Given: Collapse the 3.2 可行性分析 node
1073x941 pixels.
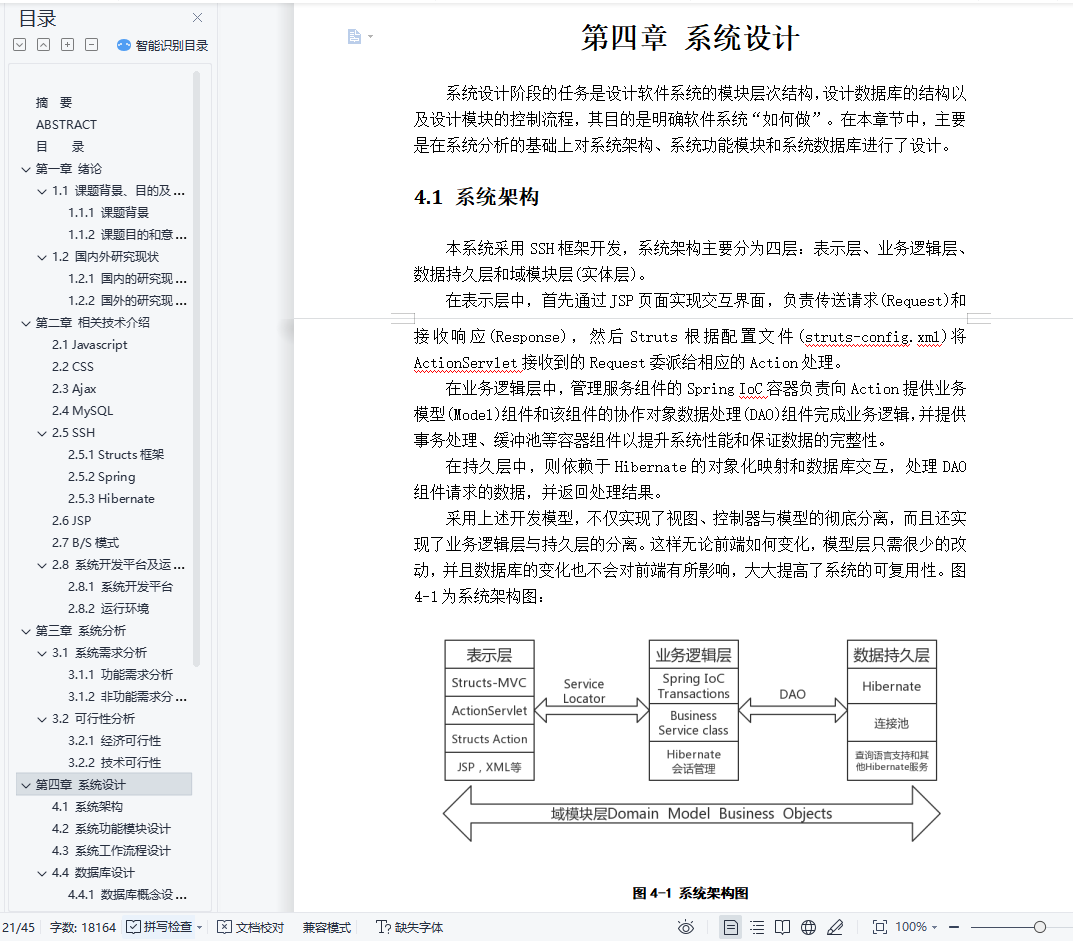Looking at the screenshot, I should pyautogui.click(x=42, y=719).
